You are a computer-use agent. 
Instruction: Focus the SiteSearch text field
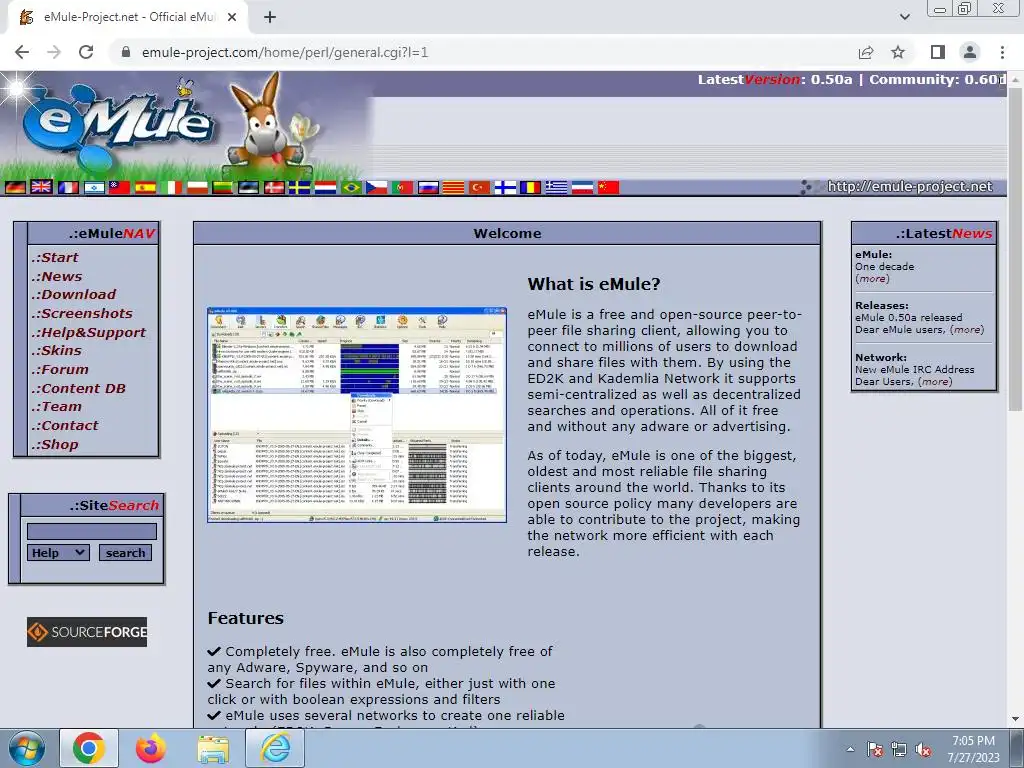(x=91, y=531)
